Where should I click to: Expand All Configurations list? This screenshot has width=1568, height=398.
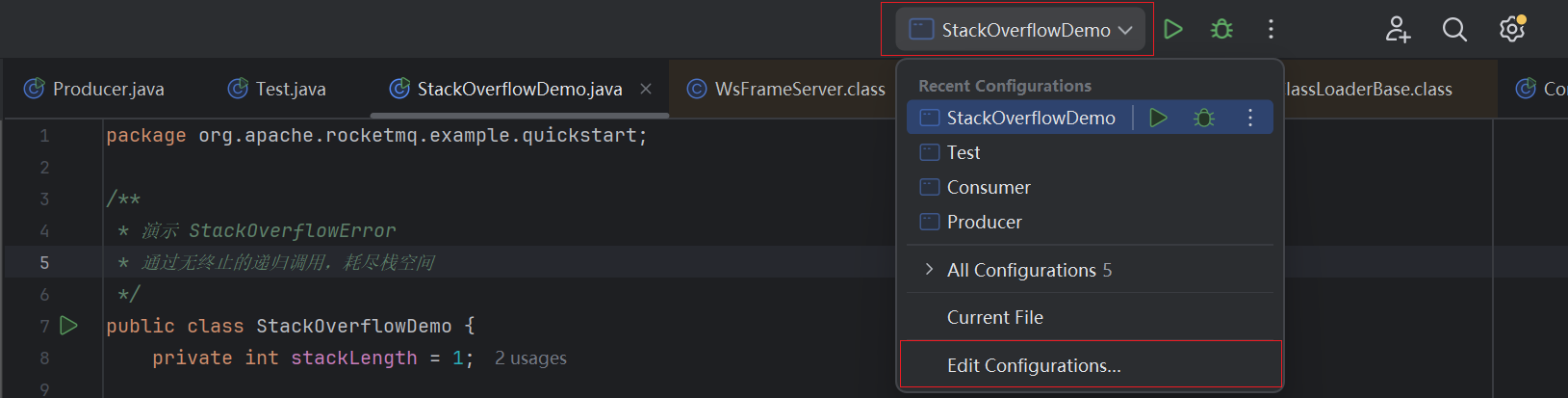click(x=1020, y=270)
